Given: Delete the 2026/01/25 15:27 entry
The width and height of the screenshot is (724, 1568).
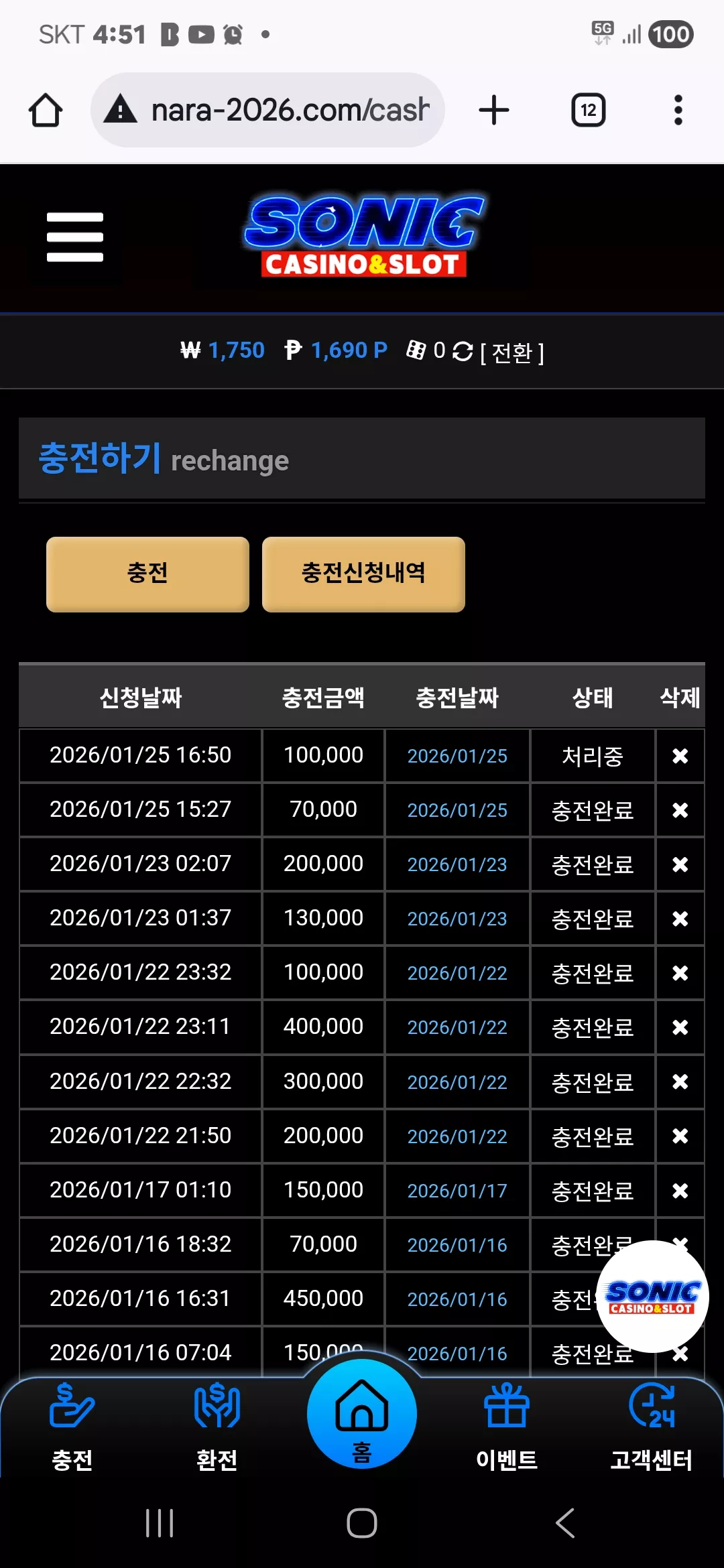Looking at the screenshot, I should [680, 810].
